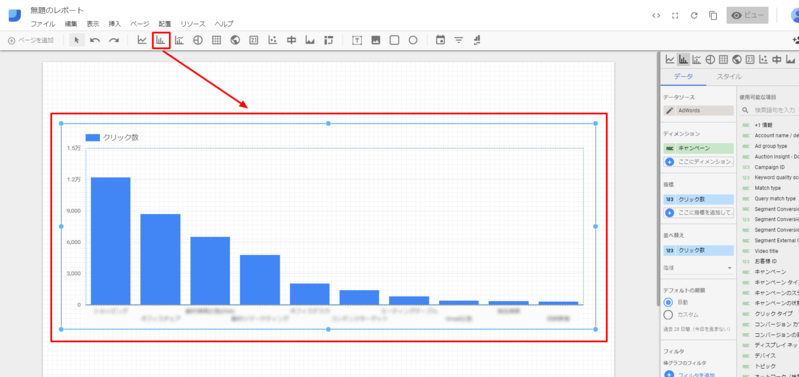This screenshot has width=799, height=377.
Task: Add a metric via ここに指標を追加 slot
Action: click(x=699, y=212)
